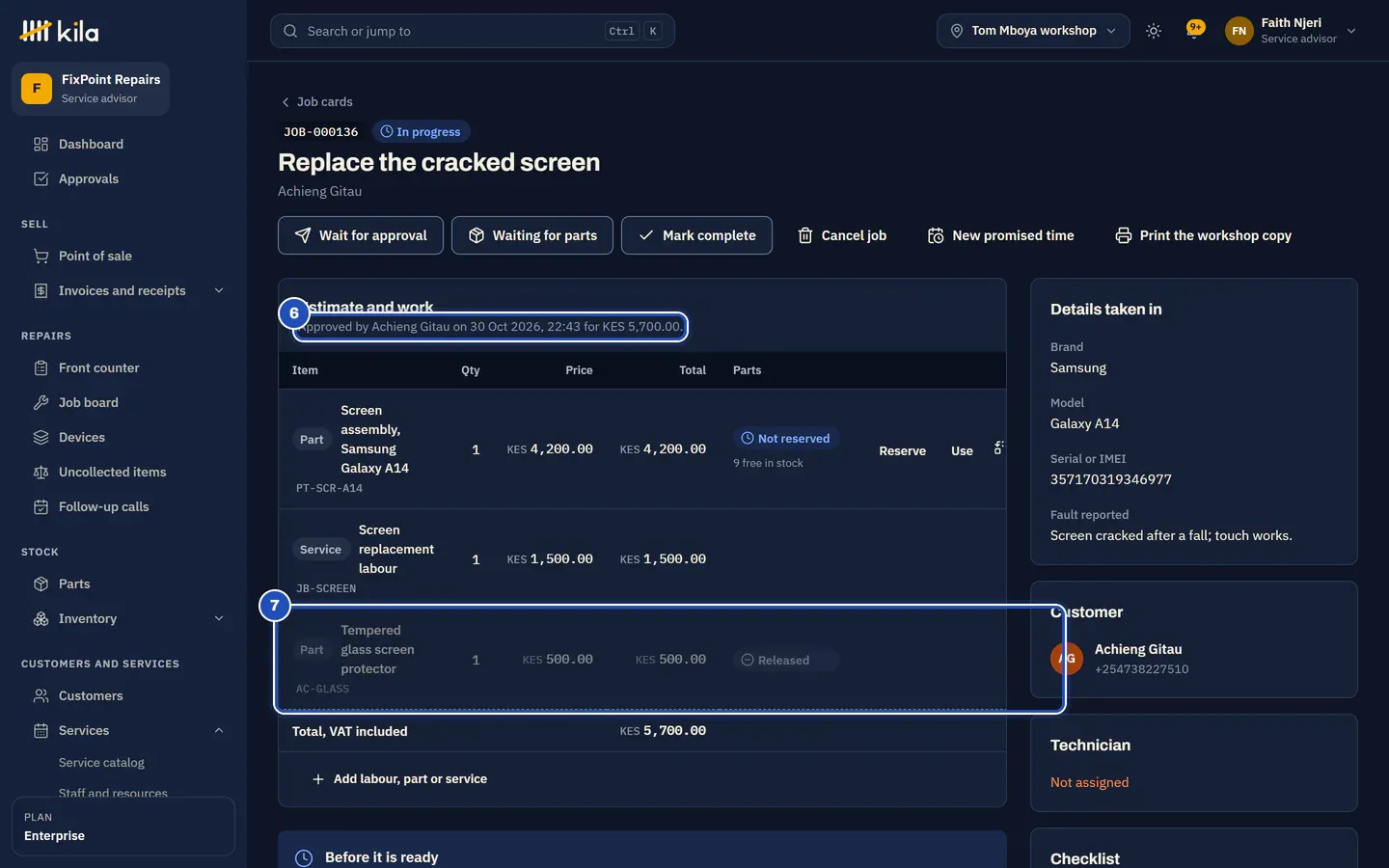Open the notifications bell with 9+ badge
1389x868 pixels.
click(x=1195, y=30)
